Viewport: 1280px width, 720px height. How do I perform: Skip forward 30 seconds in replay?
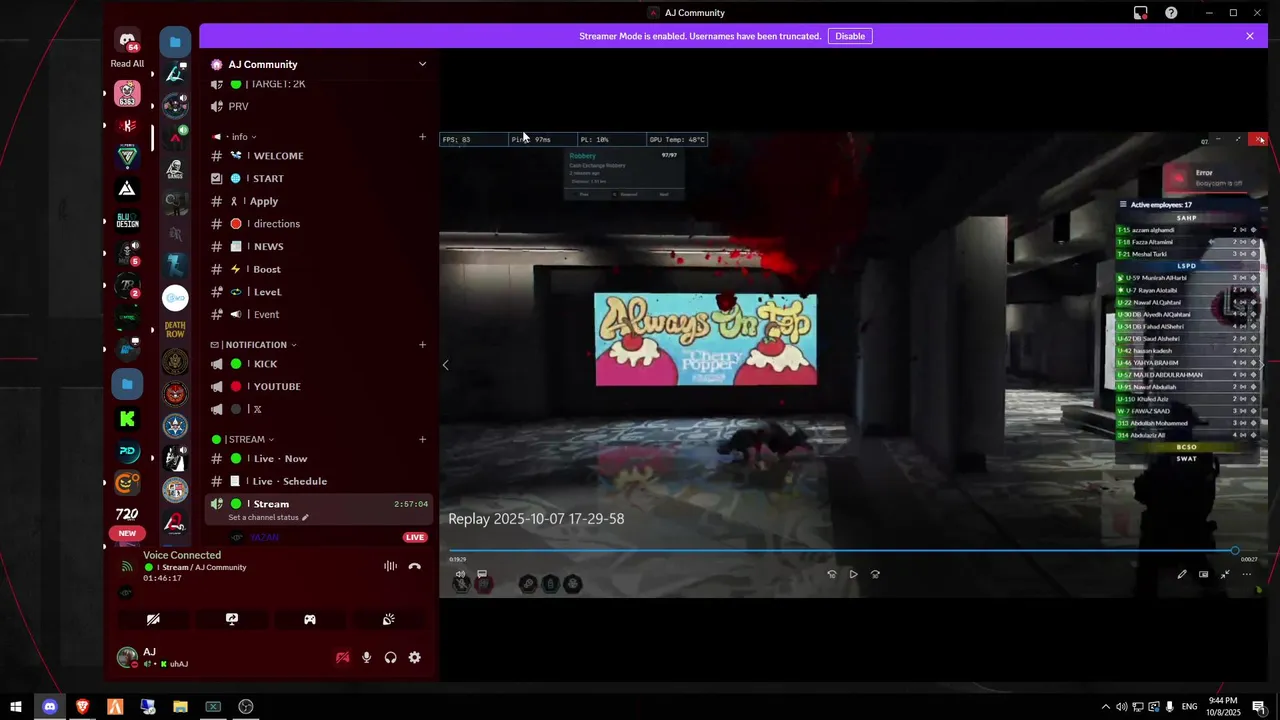pos(875,574)
